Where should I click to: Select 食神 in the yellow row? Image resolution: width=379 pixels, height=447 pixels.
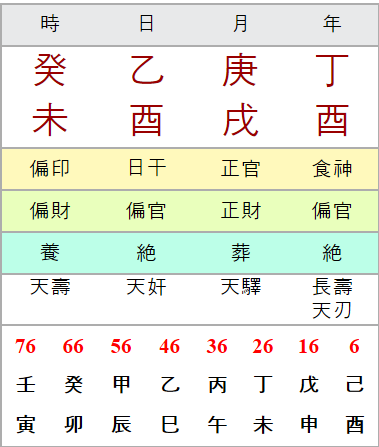332,168
